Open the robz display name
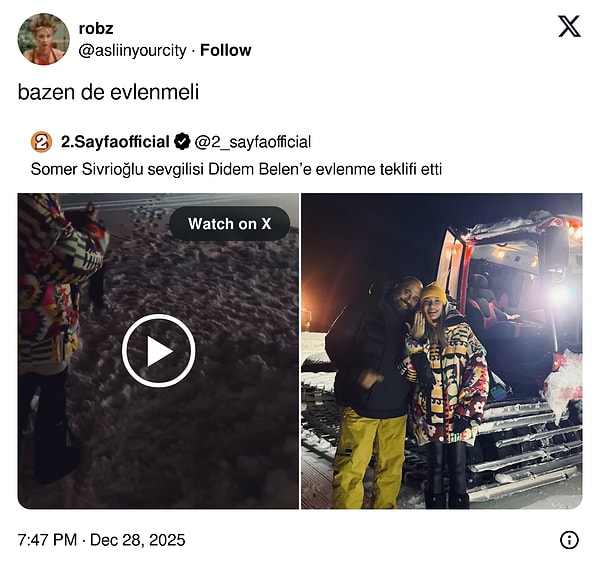The image size is (600, 570). (x=95, y=29)
